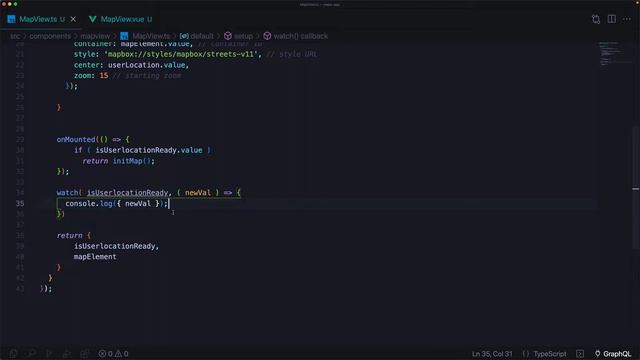This screenshot has height=360, width=640.
Task: Split the editor to the right
Action: pos(611,19)
